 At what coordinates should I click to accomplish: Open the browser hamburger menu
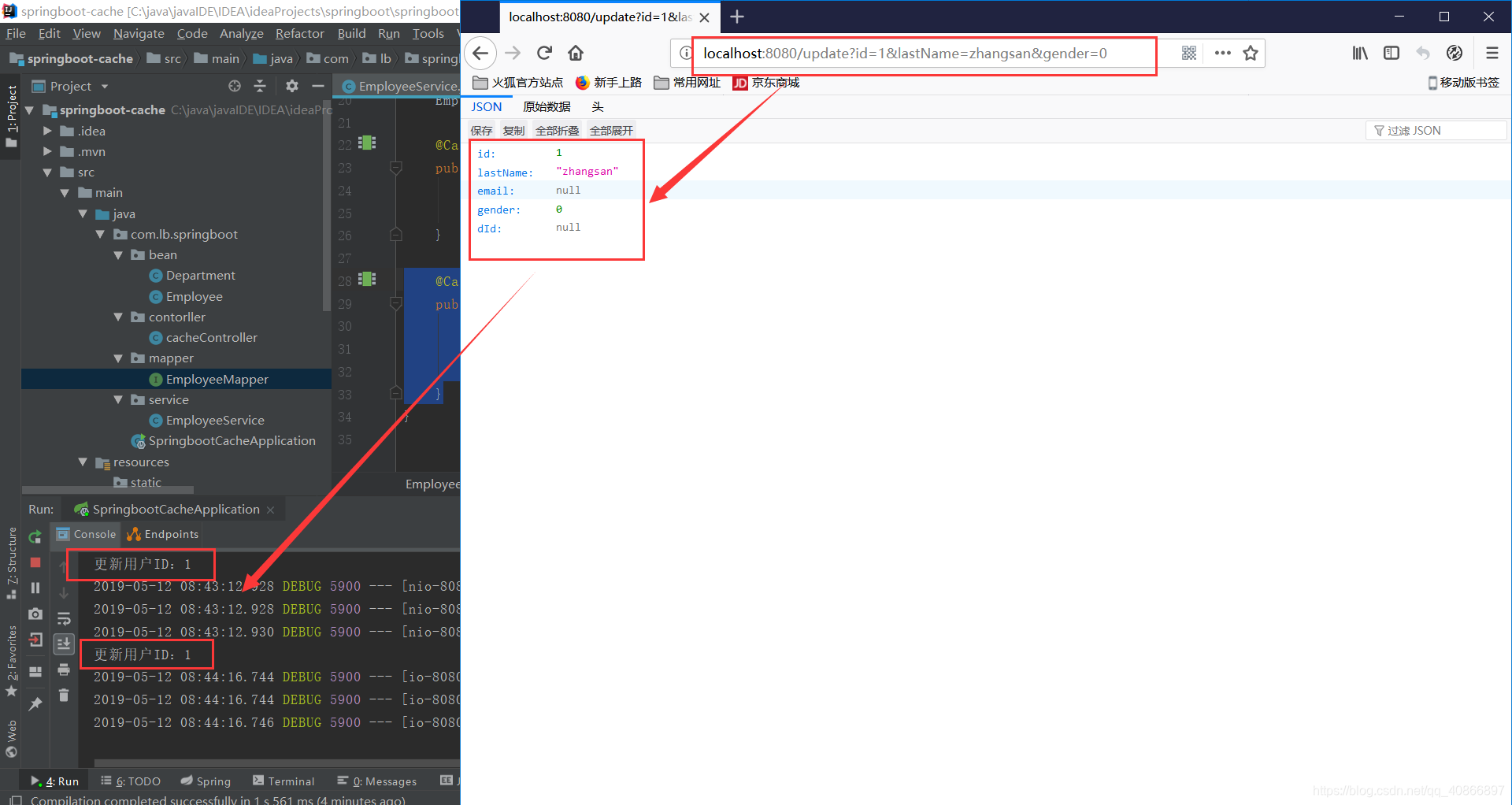click(x=1492, y=53)
